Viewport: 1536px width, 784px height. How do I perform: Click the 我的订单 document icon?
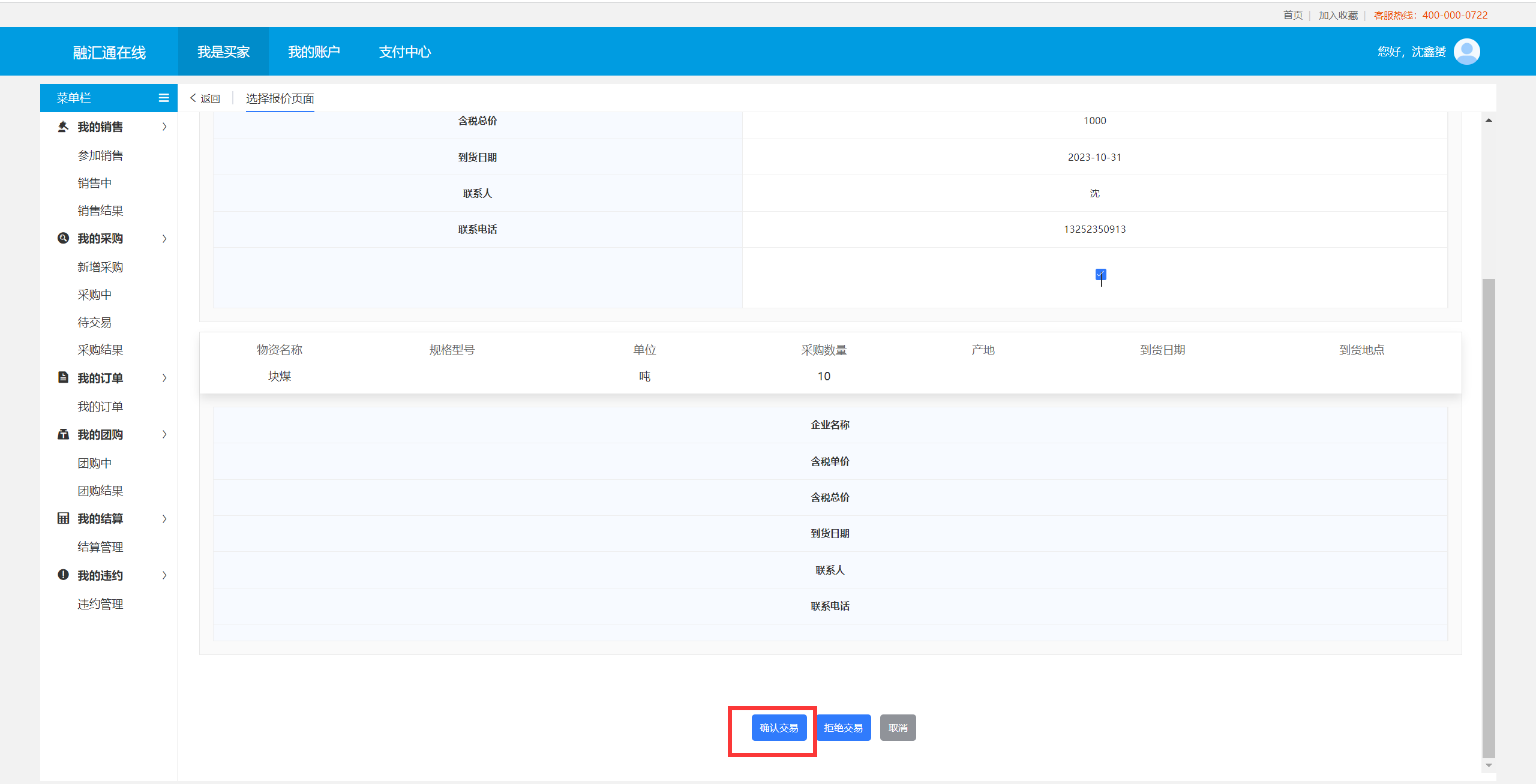[63, 377]
